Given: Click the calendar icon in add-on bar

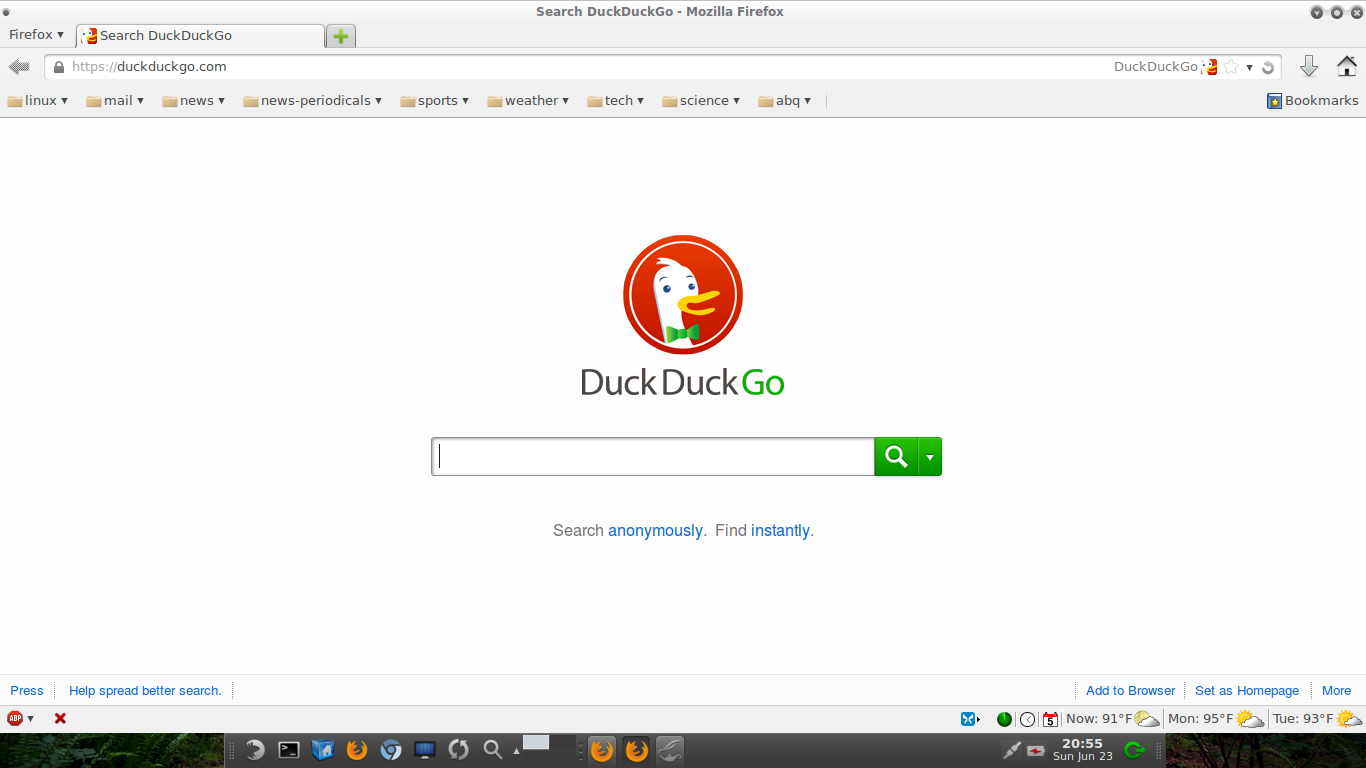Looking at the screenshot, I should click(1050, 719).
